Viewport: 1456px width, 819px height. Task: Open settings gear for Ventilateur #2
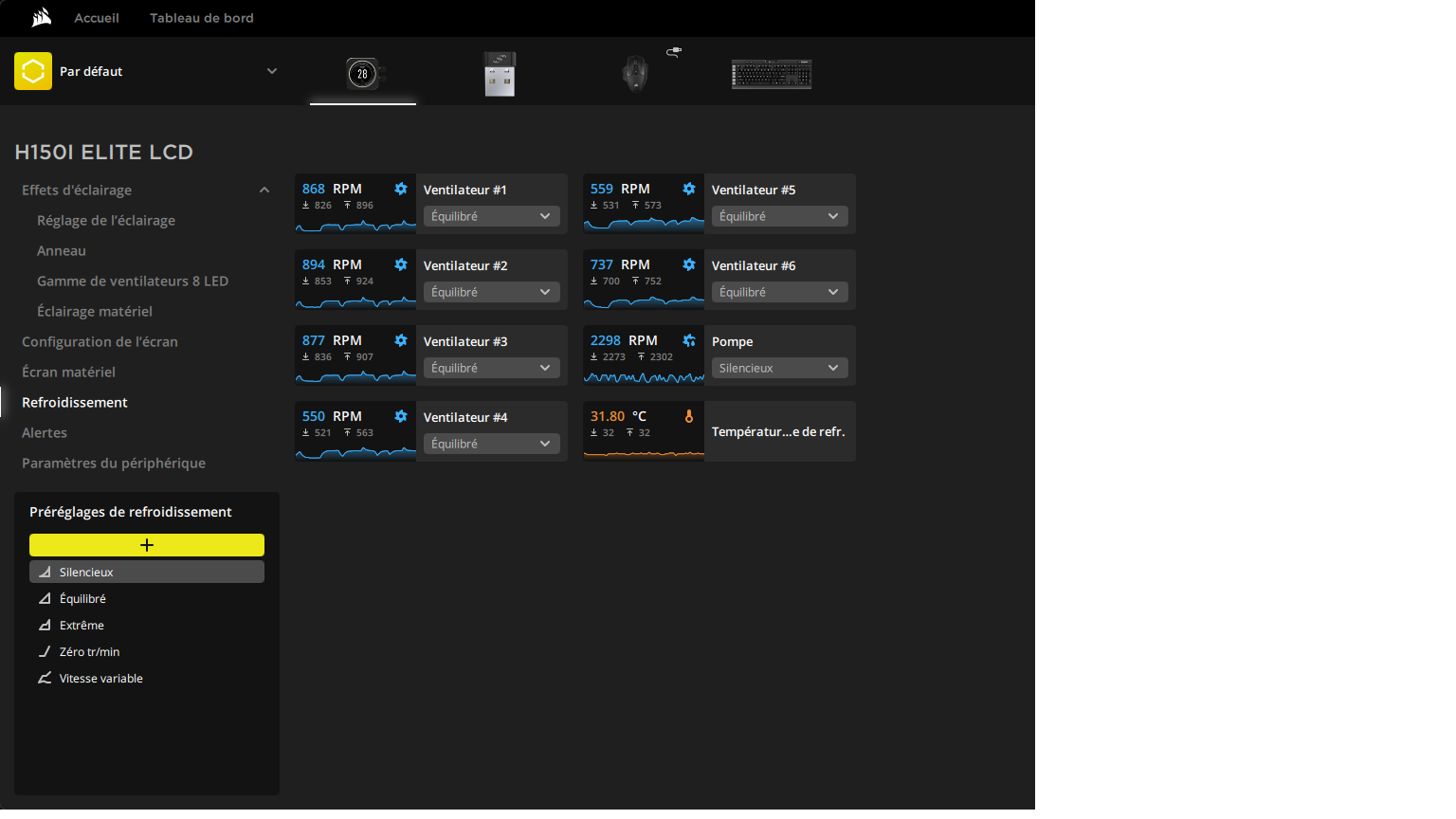(401, 264)
